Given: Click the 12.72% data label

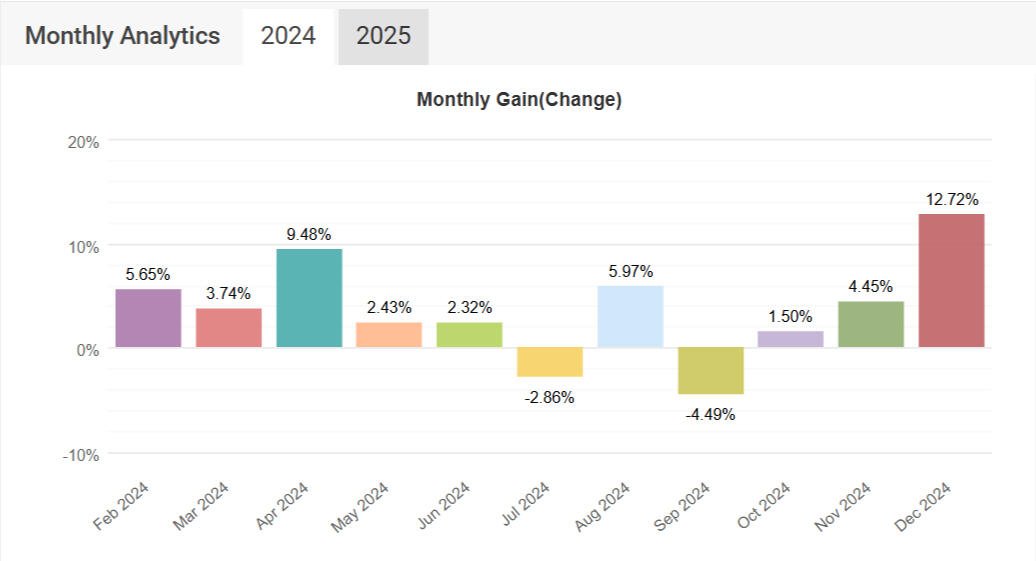Looking at the screenshot, I should [951, 199].
